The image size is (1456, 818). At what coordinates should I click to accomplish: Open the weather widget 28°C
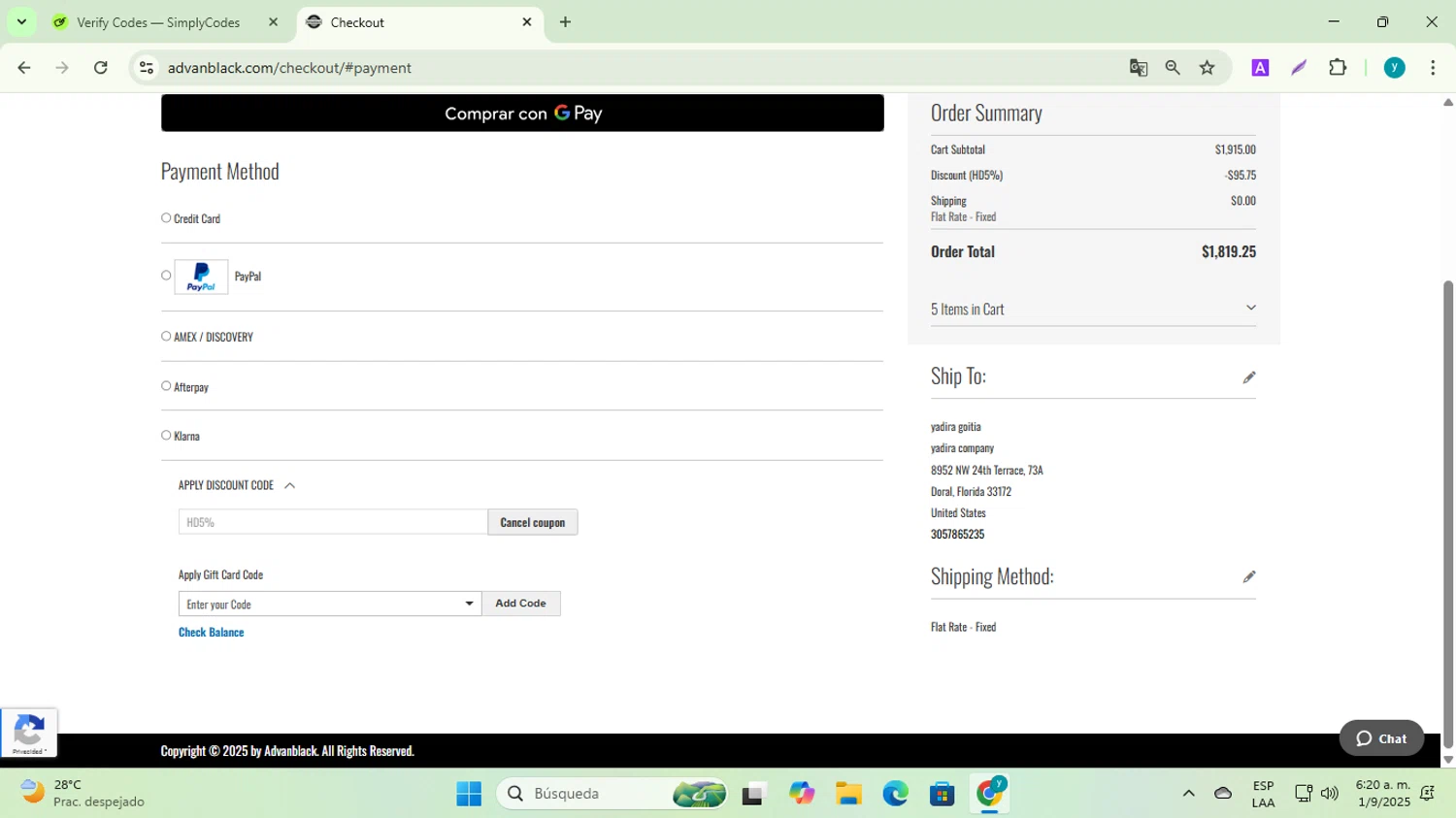pyautogui.click(x=83, y=794)
